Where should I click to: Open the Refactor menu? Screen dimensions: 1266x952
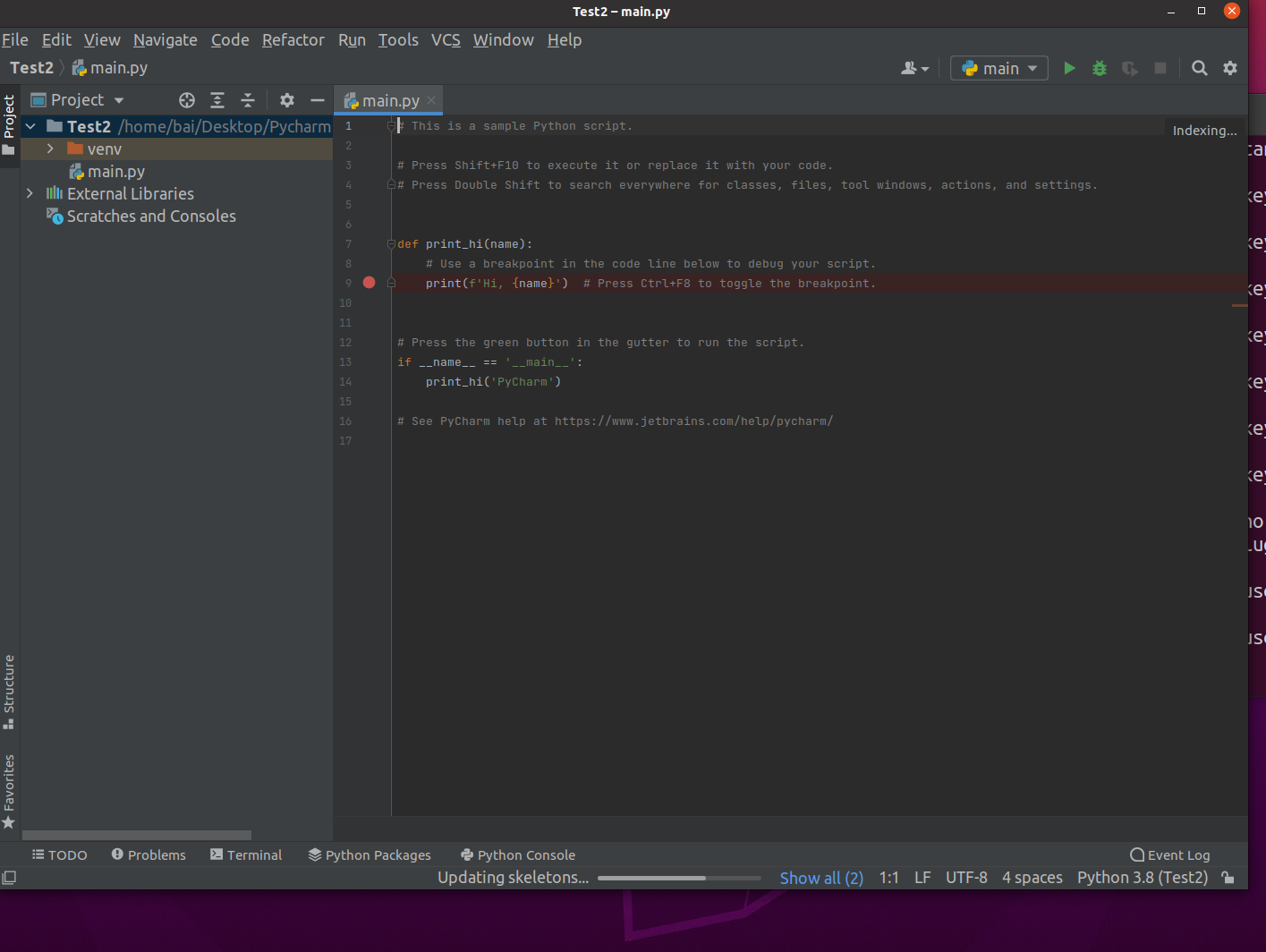point(293,40)
